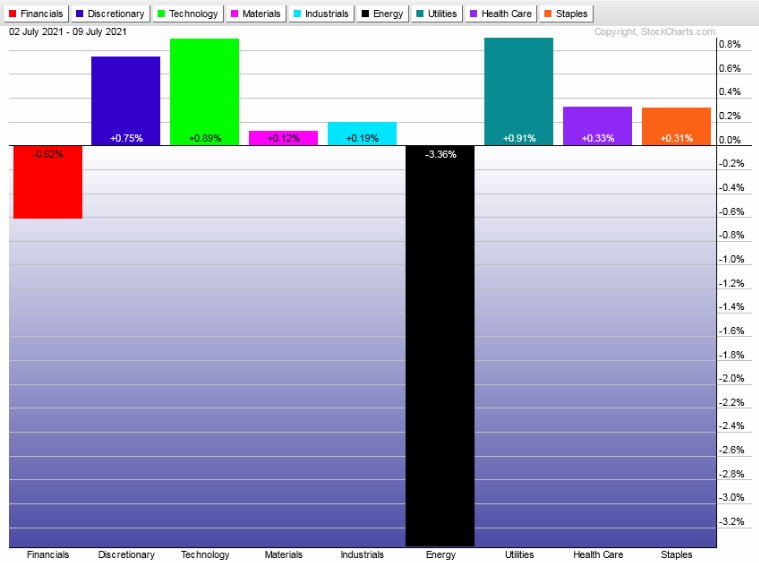Toggle the Energy legend button
Viewport: 759px width, 563px height.
(383, 14)
